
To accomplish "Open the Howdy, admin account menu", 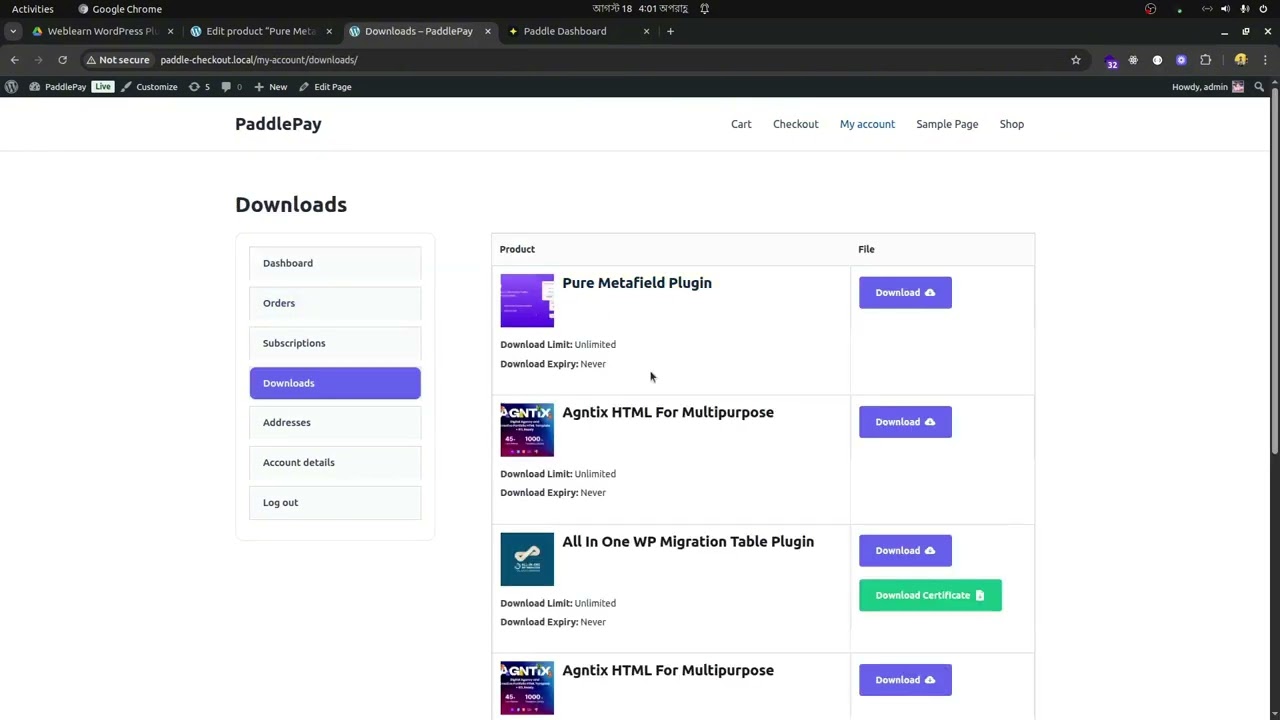I will [x=1208, y=87].
